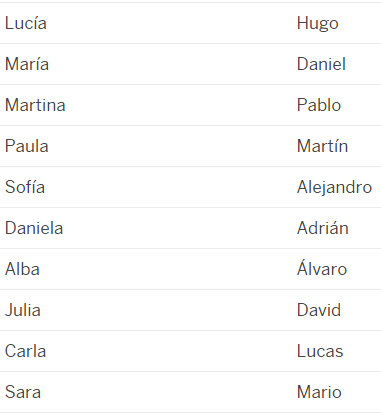Select the name Alejandro
Screen dimensions: 381x414
click(x=334, y=188)
